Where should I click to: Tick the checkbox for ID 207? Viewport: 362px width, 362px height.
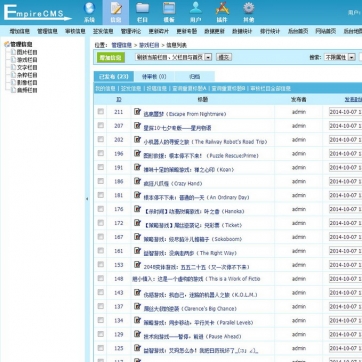pyautogui.click(x=101, y=125)
